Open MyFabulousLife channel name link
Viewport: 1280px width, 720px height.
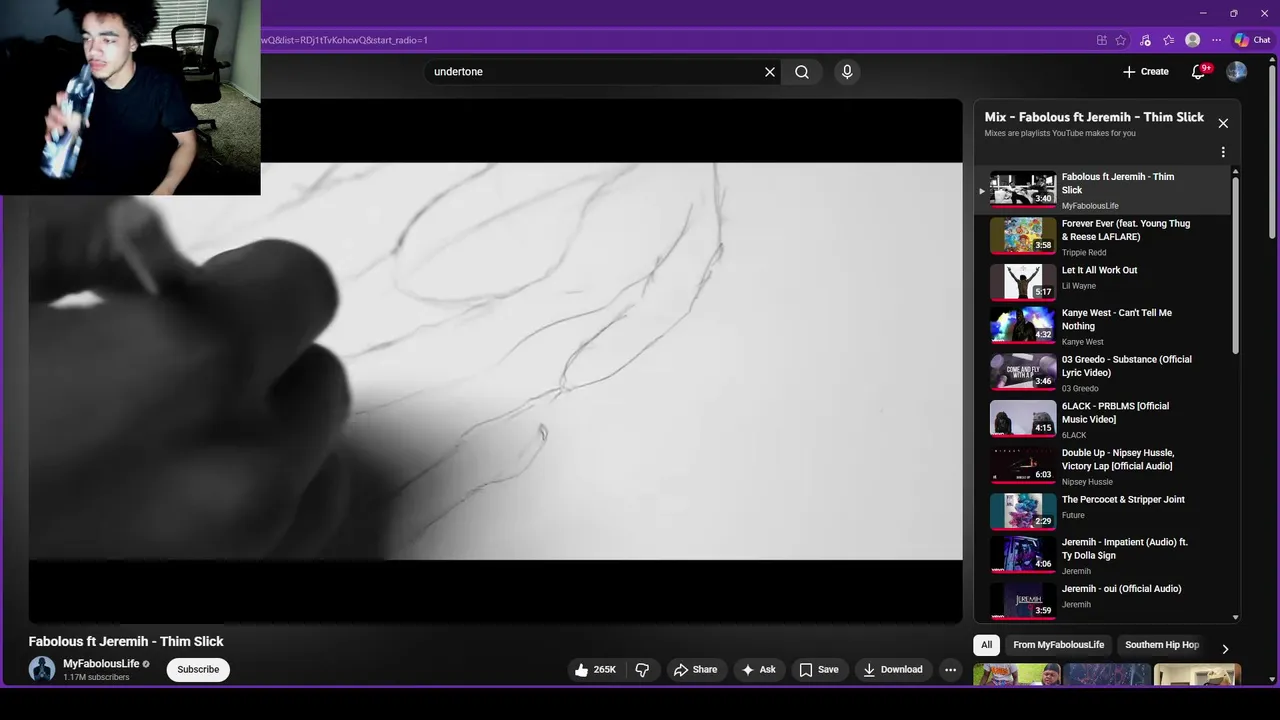tap(101, 664)
